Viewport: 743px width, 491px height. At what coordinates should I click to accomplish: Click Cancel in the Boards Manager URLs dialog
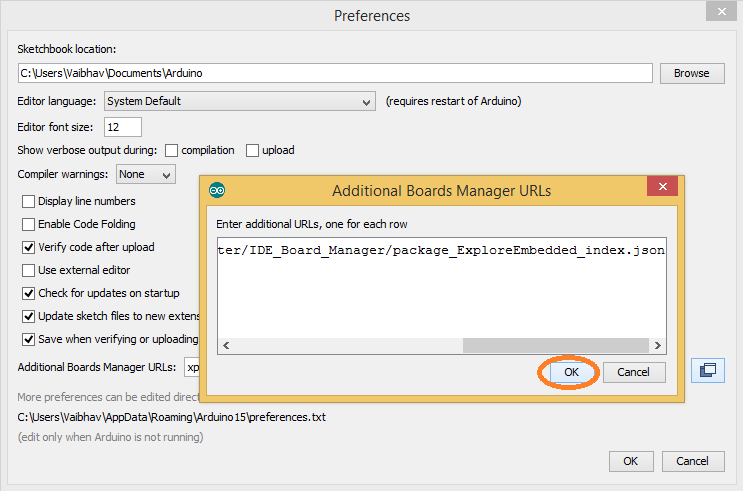point(634,372)
